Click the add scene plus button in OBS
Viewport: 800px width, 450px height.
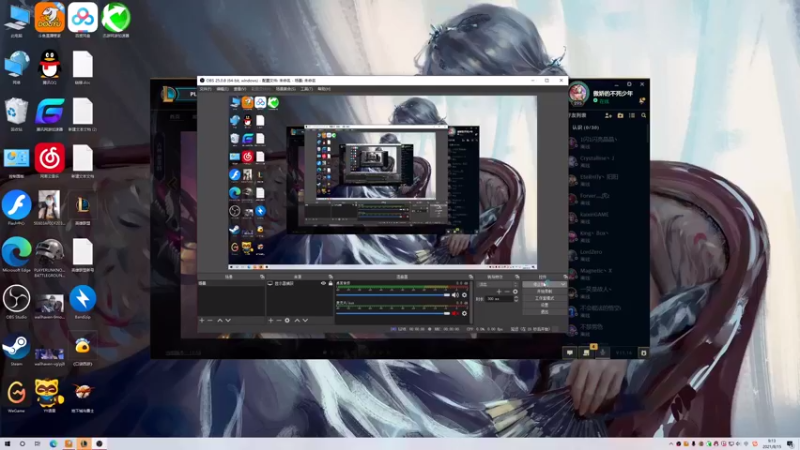[x=202, y=320]
